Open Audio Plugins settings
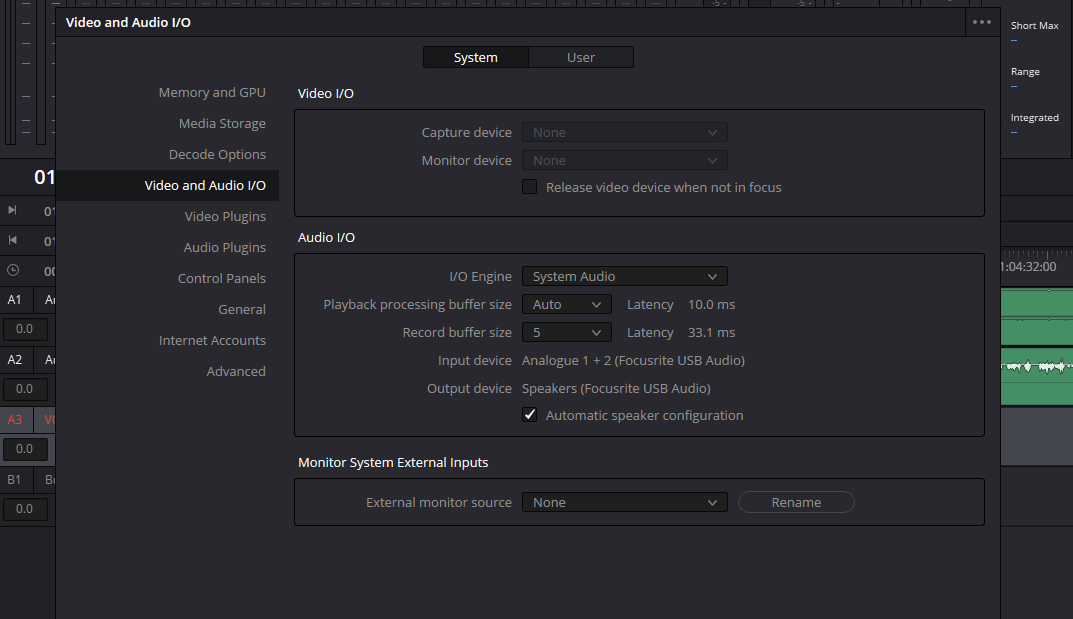 coord(224,248)
